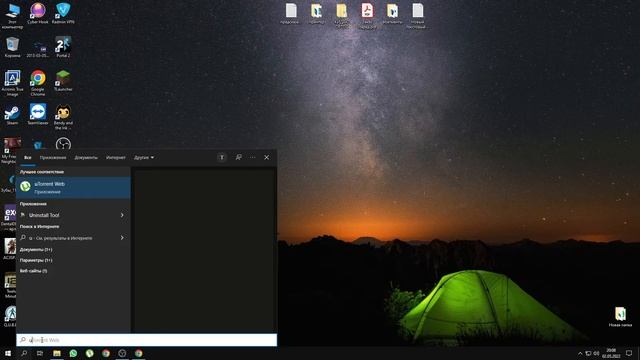Screen dimensions: 640x360
Task: Open the notification center icon in the tray
Action: pos(629,353)
